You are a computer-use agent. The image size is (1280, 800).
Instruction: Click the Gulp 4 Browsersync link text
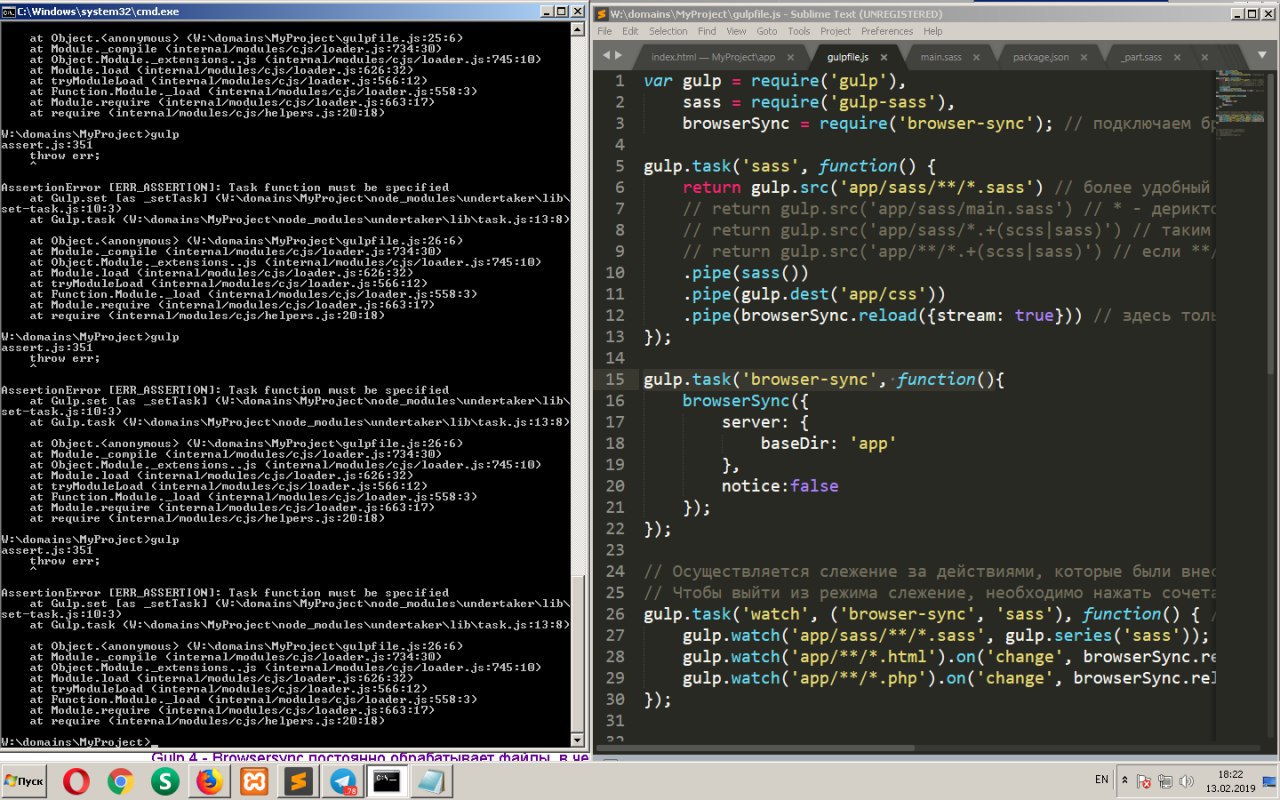point(370,757)
